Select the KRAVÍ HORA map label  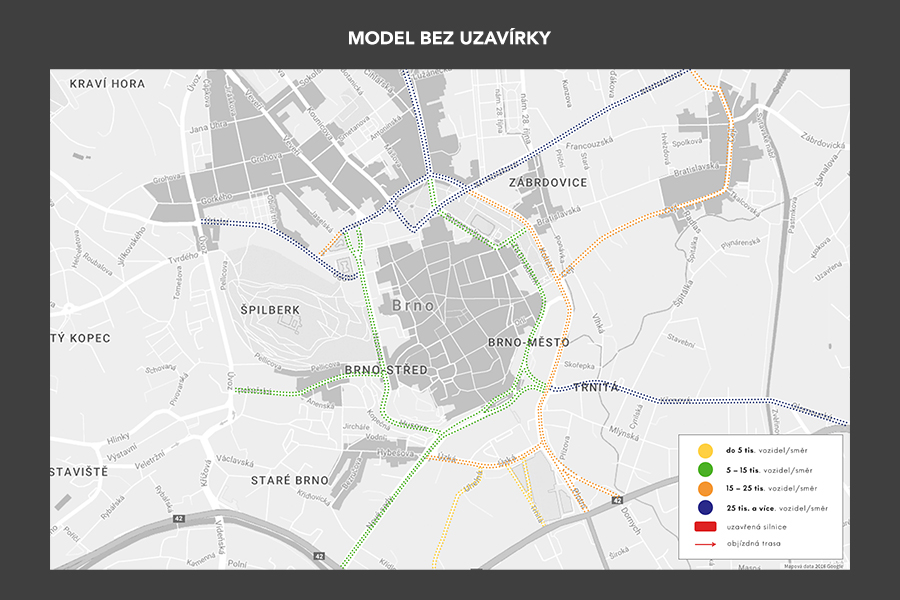[107, 84]
